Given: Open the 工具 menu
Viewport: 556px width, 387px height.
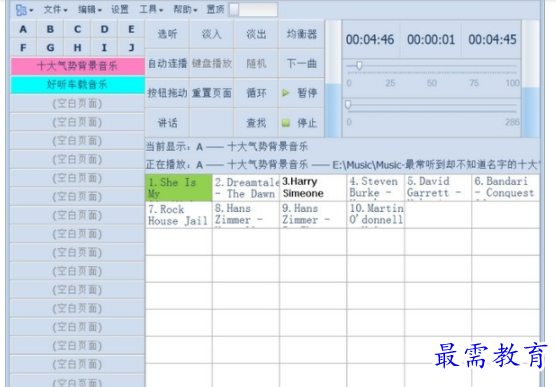Looking at the screenshot, I should [x=151, y=10].
